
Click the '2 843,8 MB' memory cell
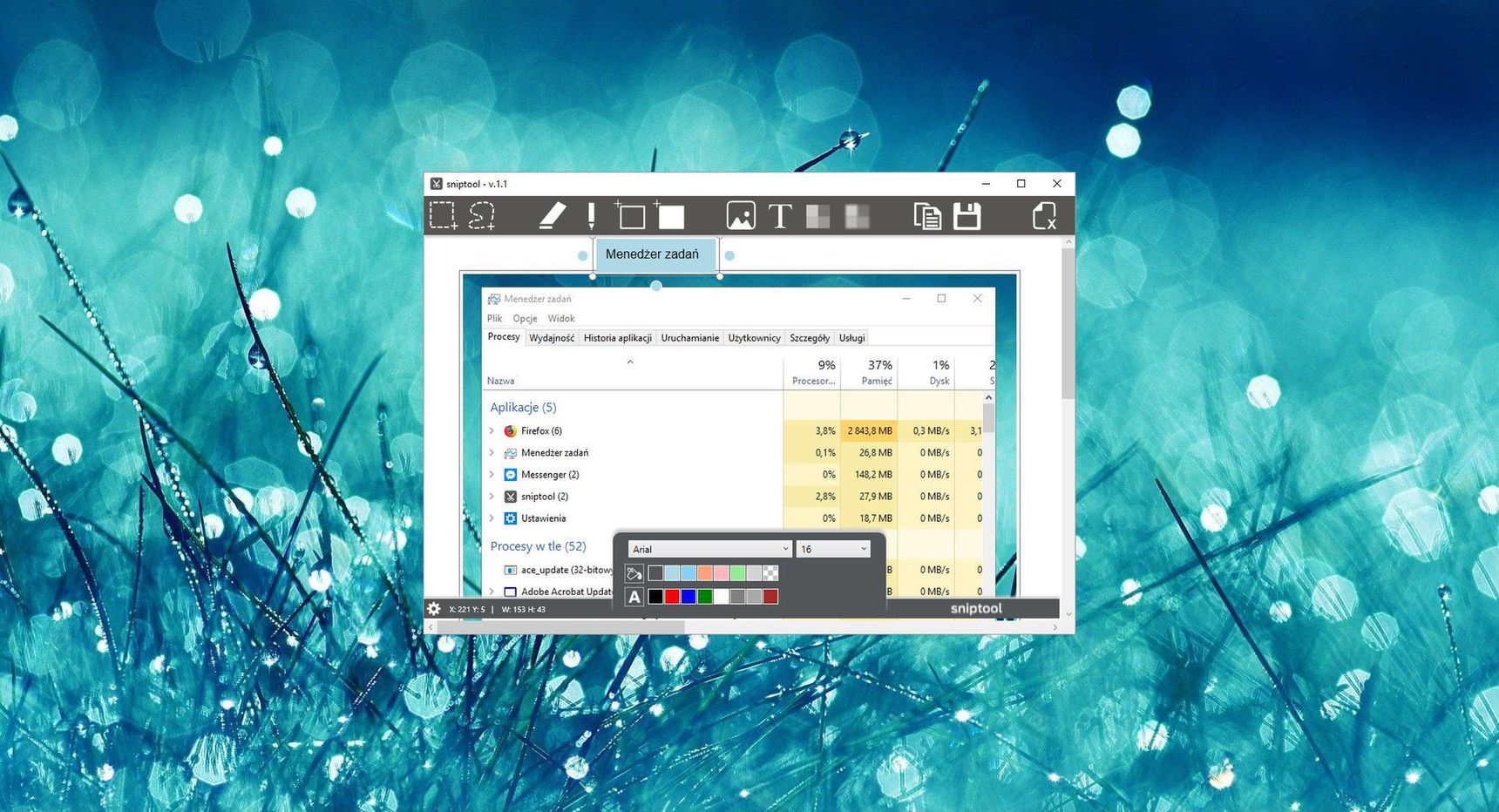[x=870, y=431]
